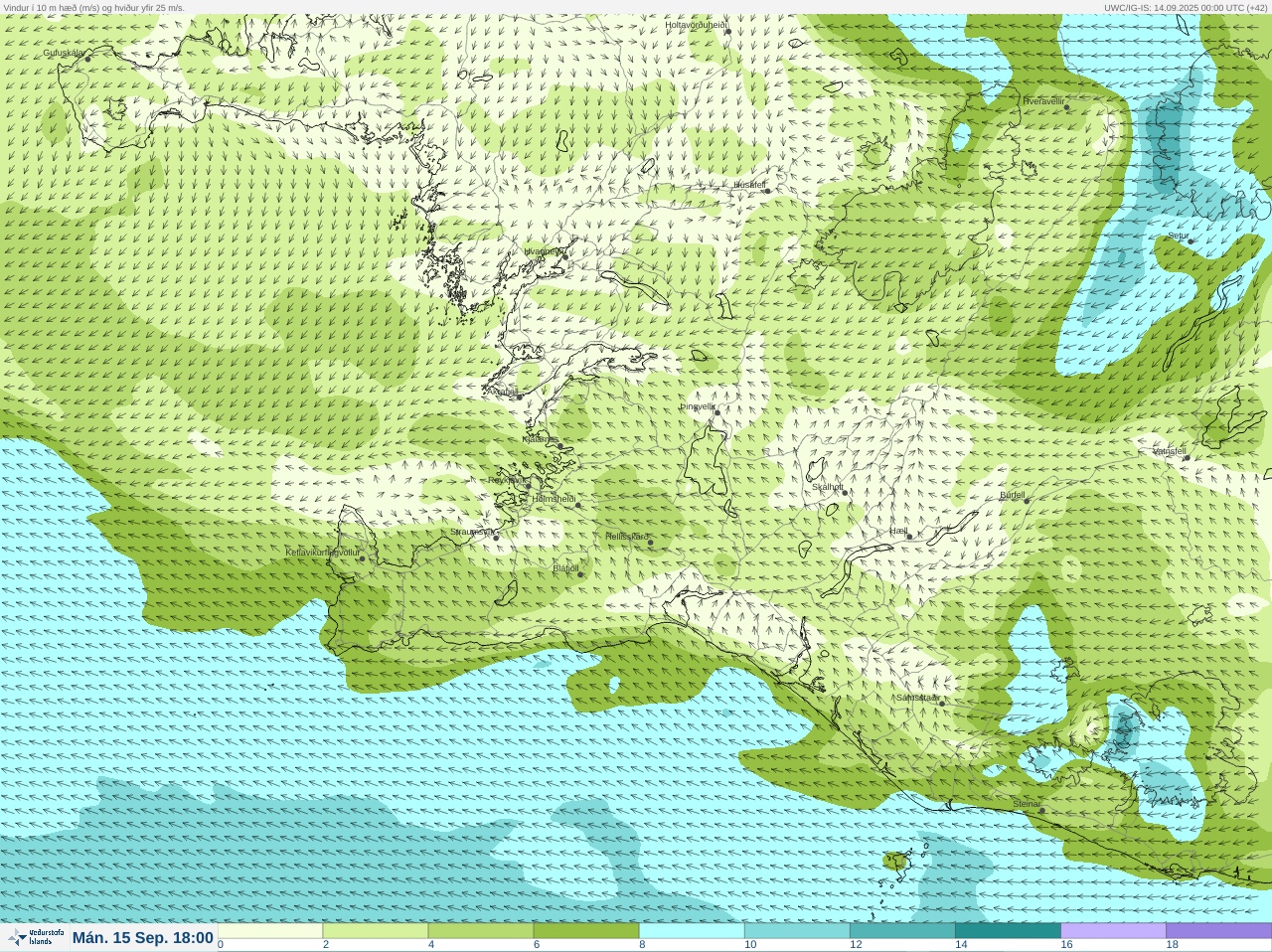Select the 16–18 m/s lavender legend swatch

[1113, 931]
